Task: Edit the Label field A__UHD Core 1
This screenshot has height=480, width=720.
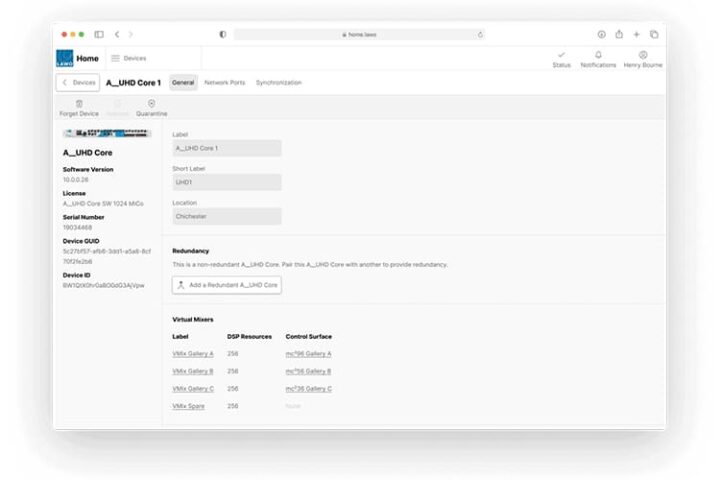Action: pos(227,148)
